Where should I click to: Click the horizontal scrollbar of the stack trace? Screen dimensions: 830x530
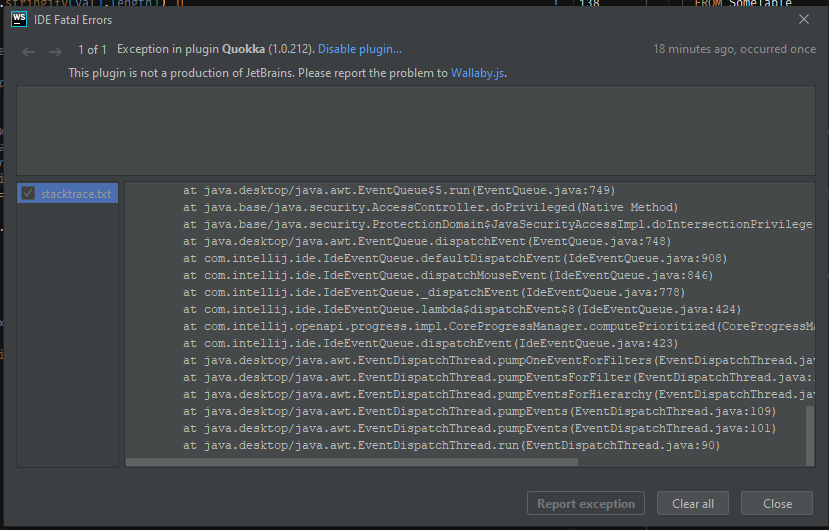352,462
